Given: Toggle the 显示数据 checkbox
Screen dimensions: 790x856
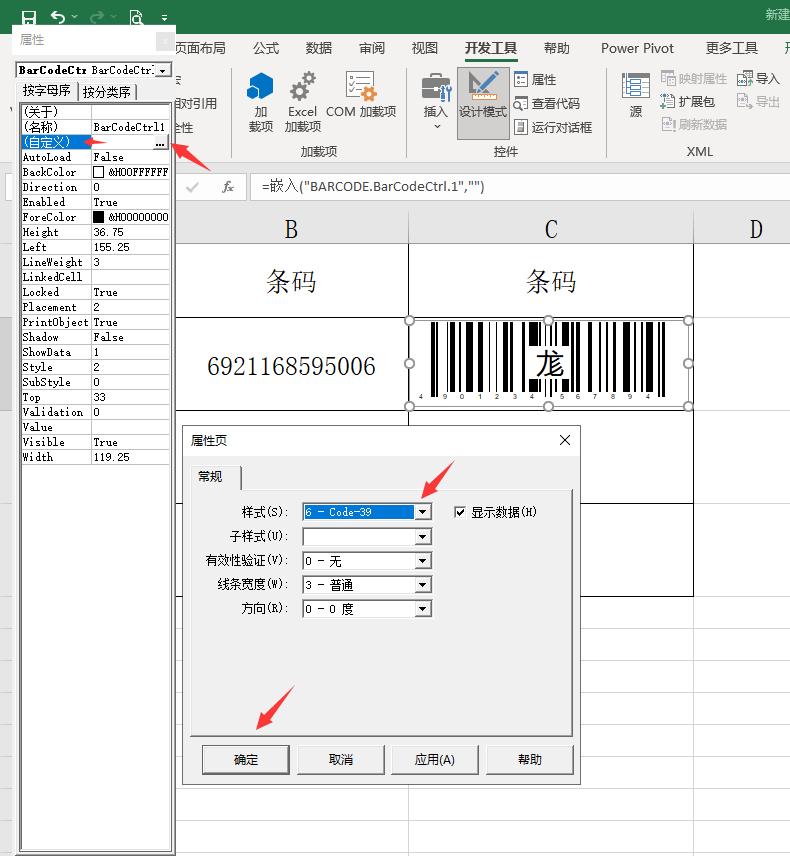Looking at the screenshot, I should click(460, 512).
